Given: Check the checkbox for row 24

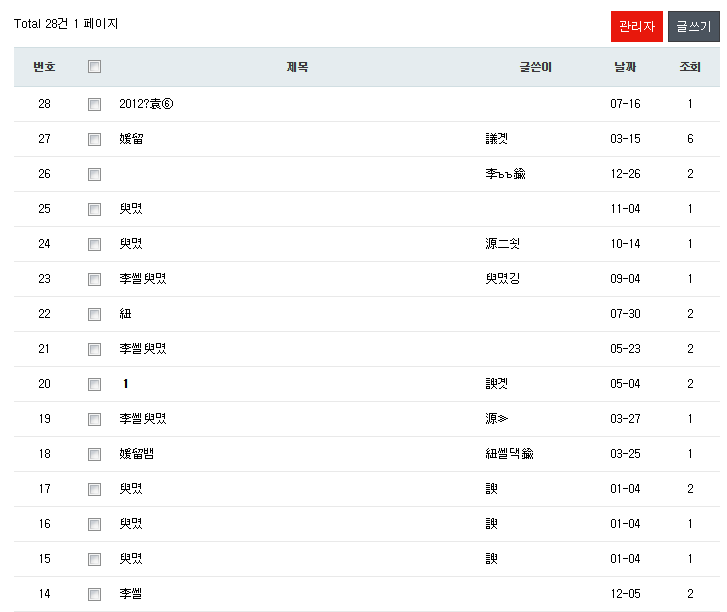Looking at the screenshot, I should pos(95,244).
